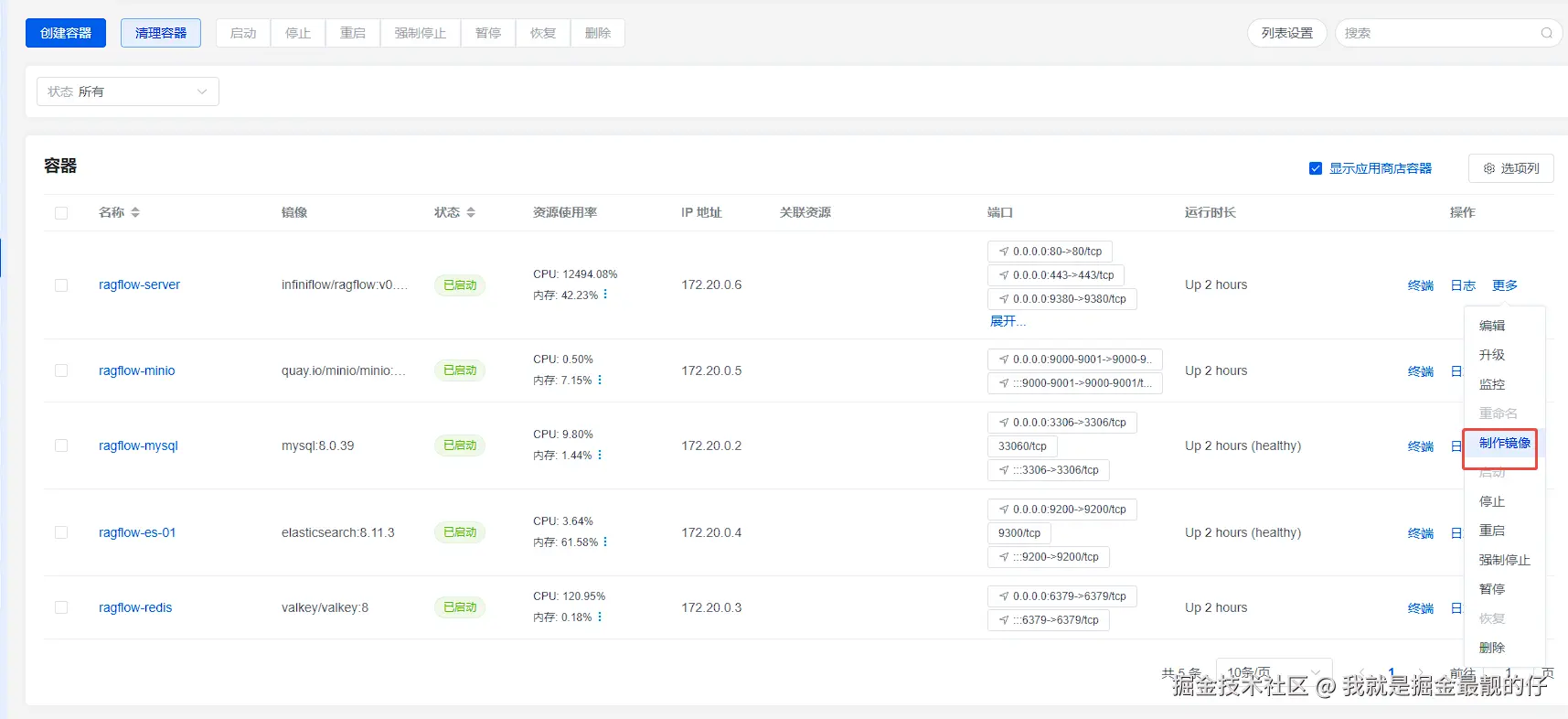Screen dimensions: 1568x719
Task: Choose 重启 in the more menu
Action: point(1492,531)
